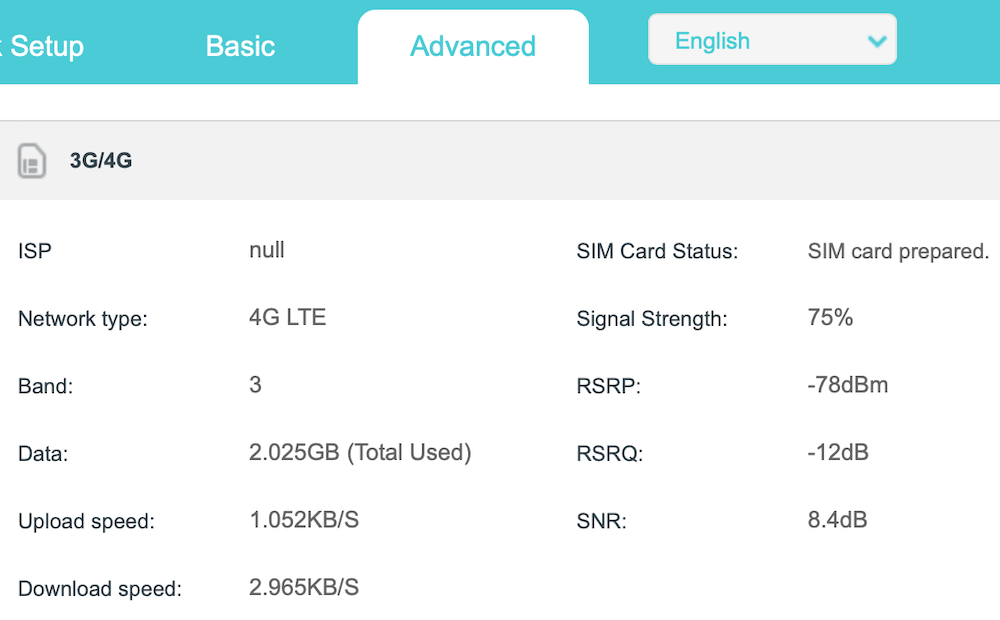The image size is (1000, 620).
Task: Switch to the Basic tab
Action: point(240,46)
